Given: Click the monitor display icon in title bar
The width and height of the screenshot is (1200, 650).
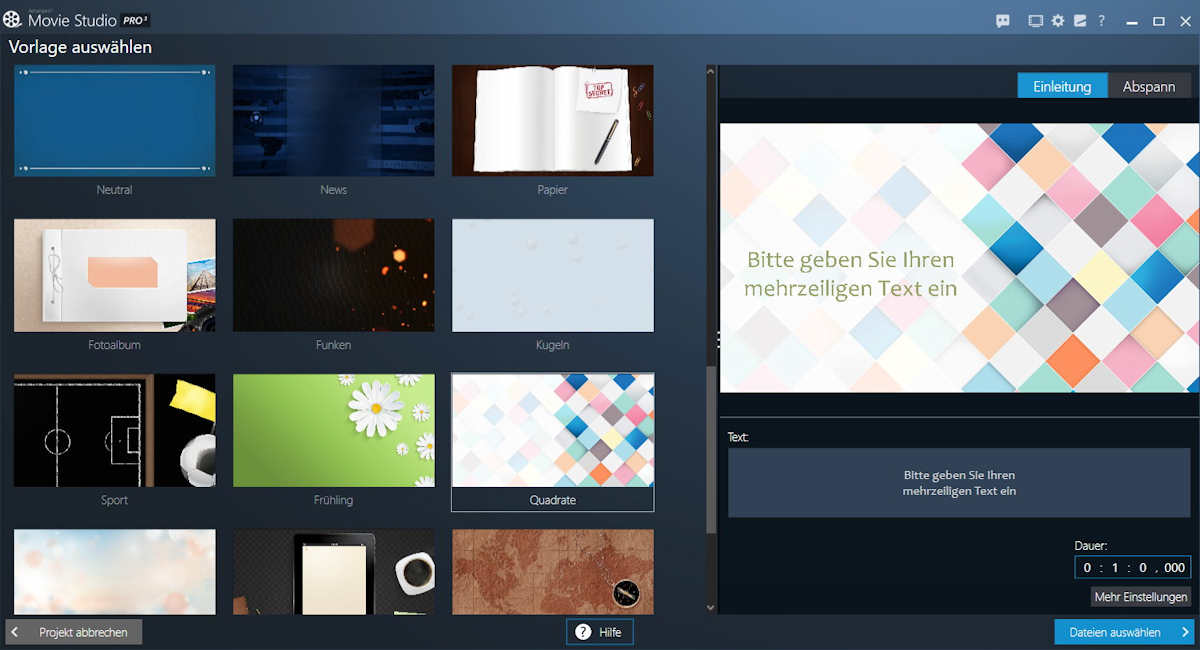Looking at the screenshot, I should 1035,21.
